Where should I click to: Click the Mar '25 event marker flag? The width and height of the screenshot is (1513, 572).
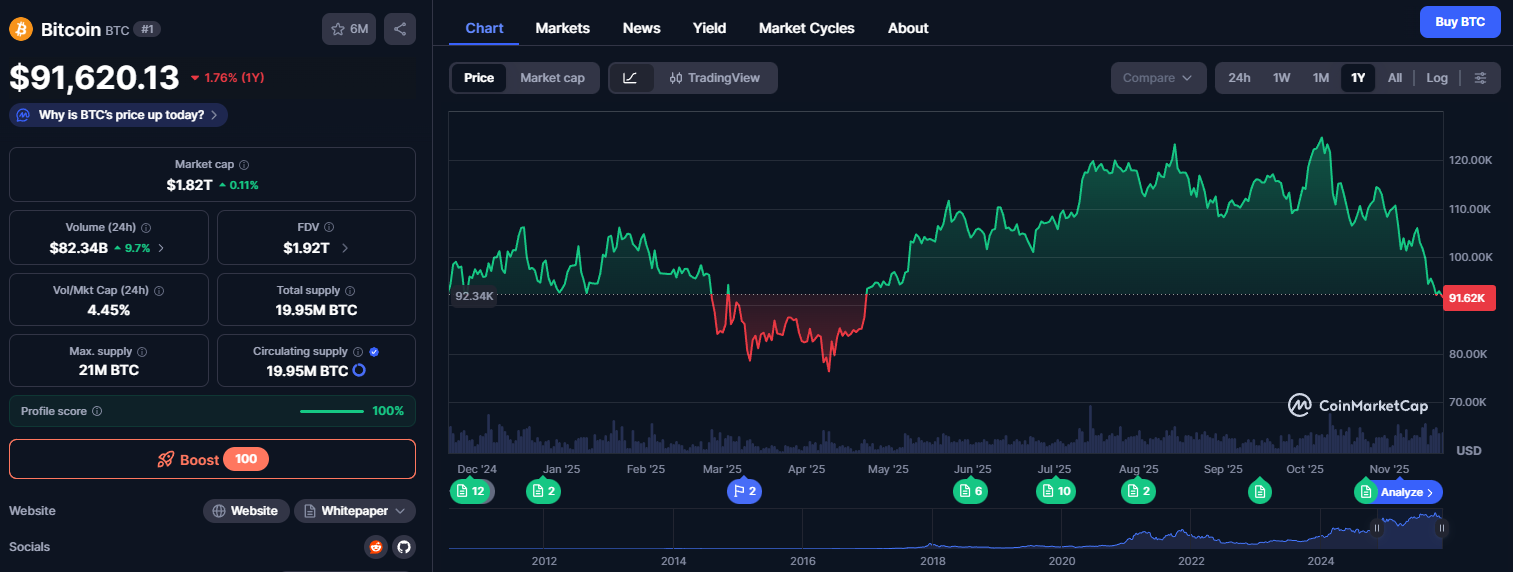click(x=744, y=491)
